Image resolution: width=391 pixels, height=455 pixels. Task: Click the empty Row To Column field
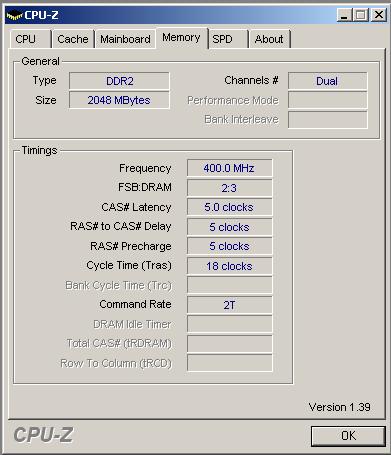tap(230, 363)
